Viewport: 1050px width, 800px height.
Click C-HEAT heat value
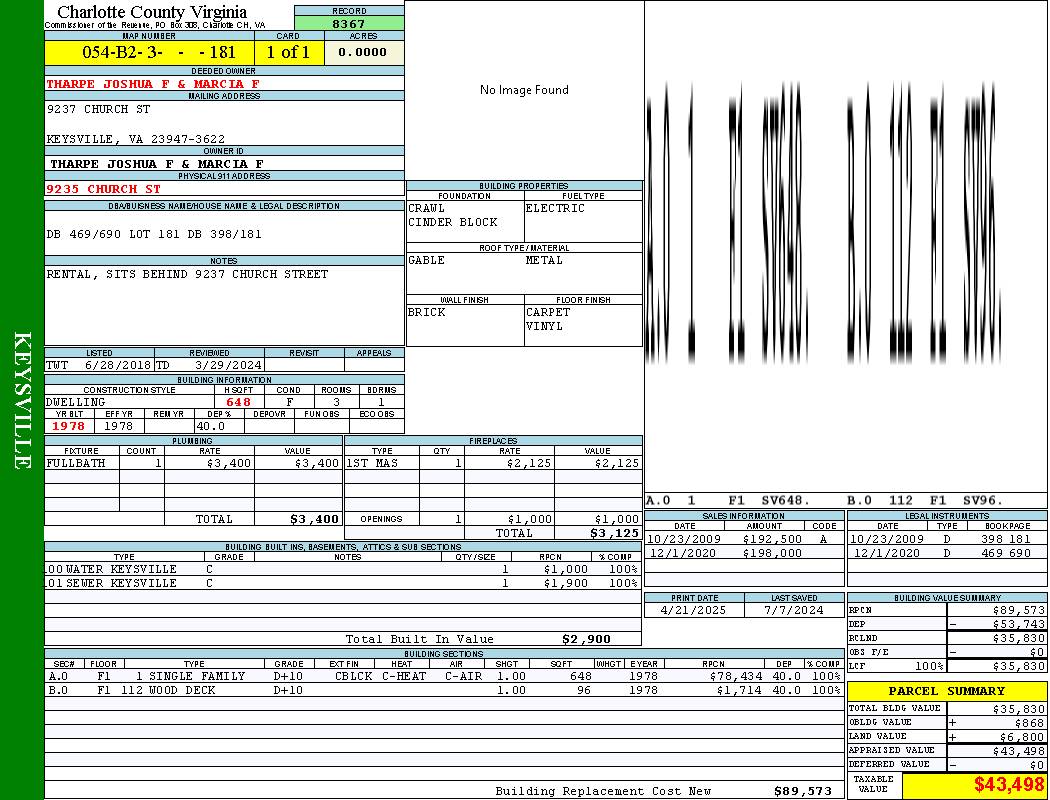point(404,677)
